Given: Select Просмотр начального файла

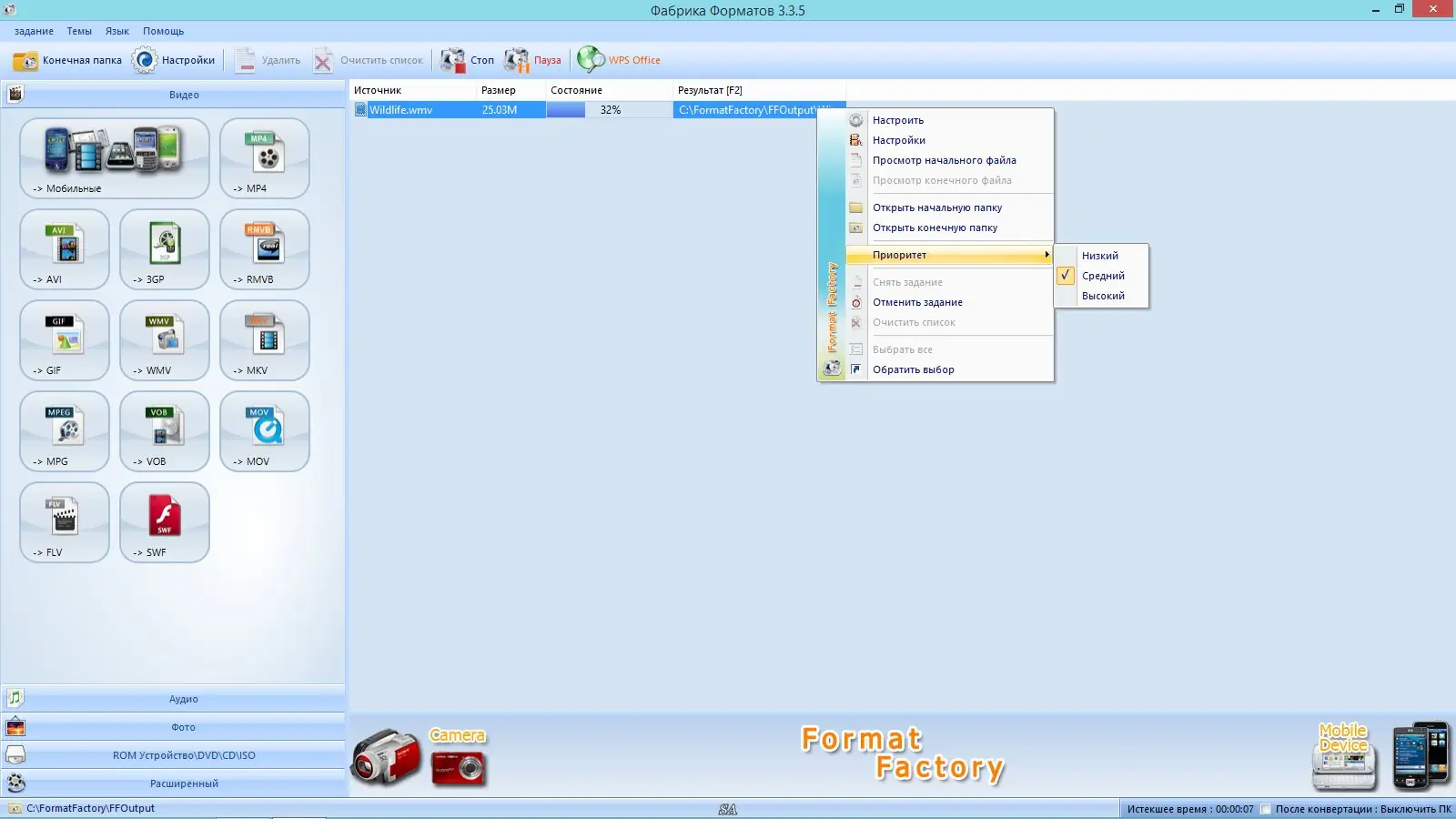Looking at the screenshot, I should 949,160.
